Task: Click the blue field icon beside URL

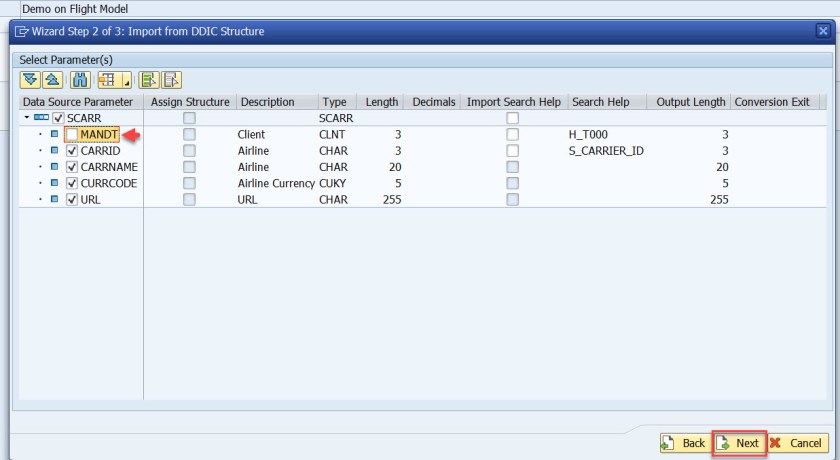Action: (54, 199)
